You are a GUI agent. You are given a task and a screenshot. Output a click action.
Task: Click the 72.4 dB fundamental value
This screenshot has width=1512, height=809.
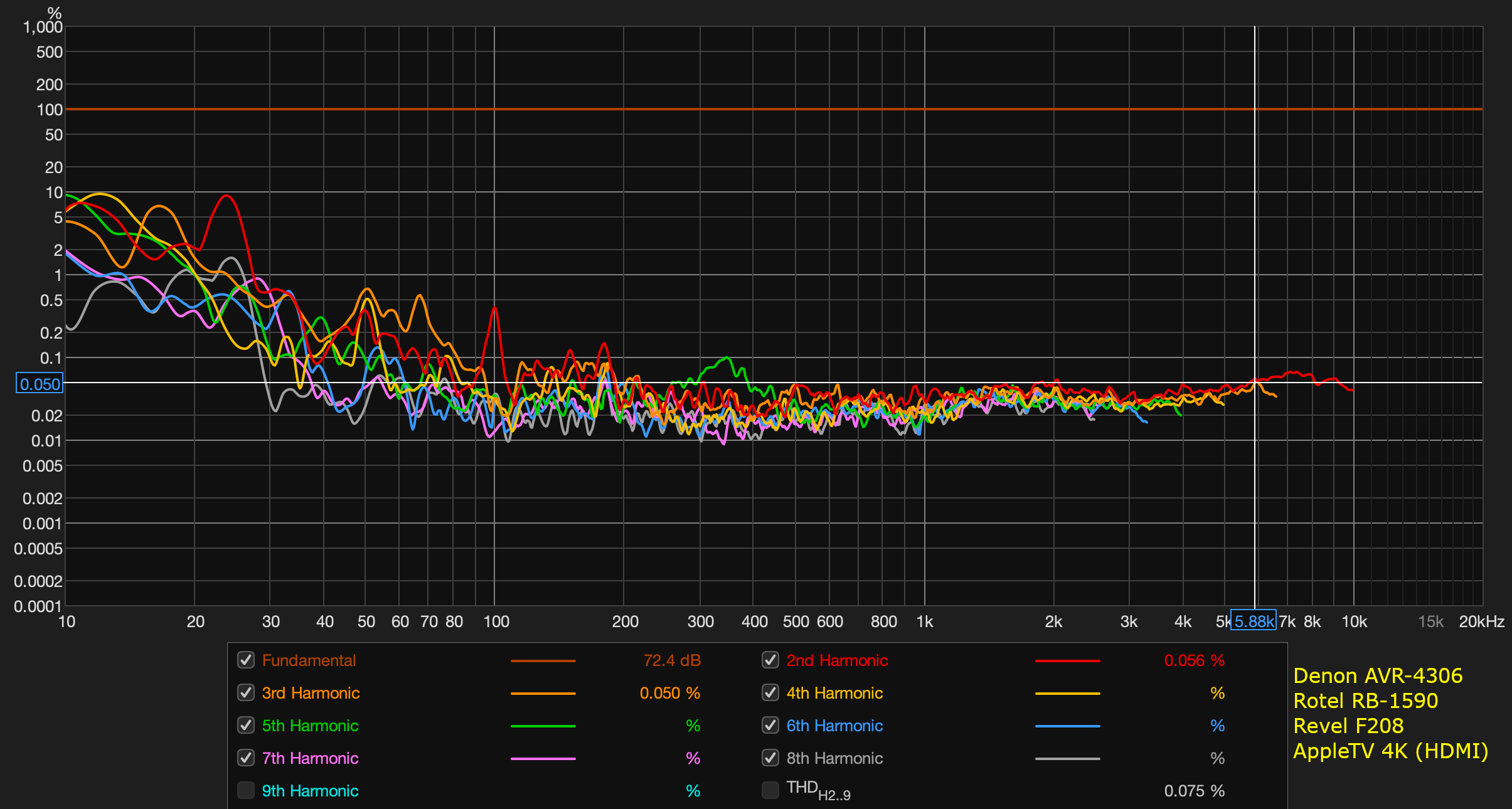point(672,660)
